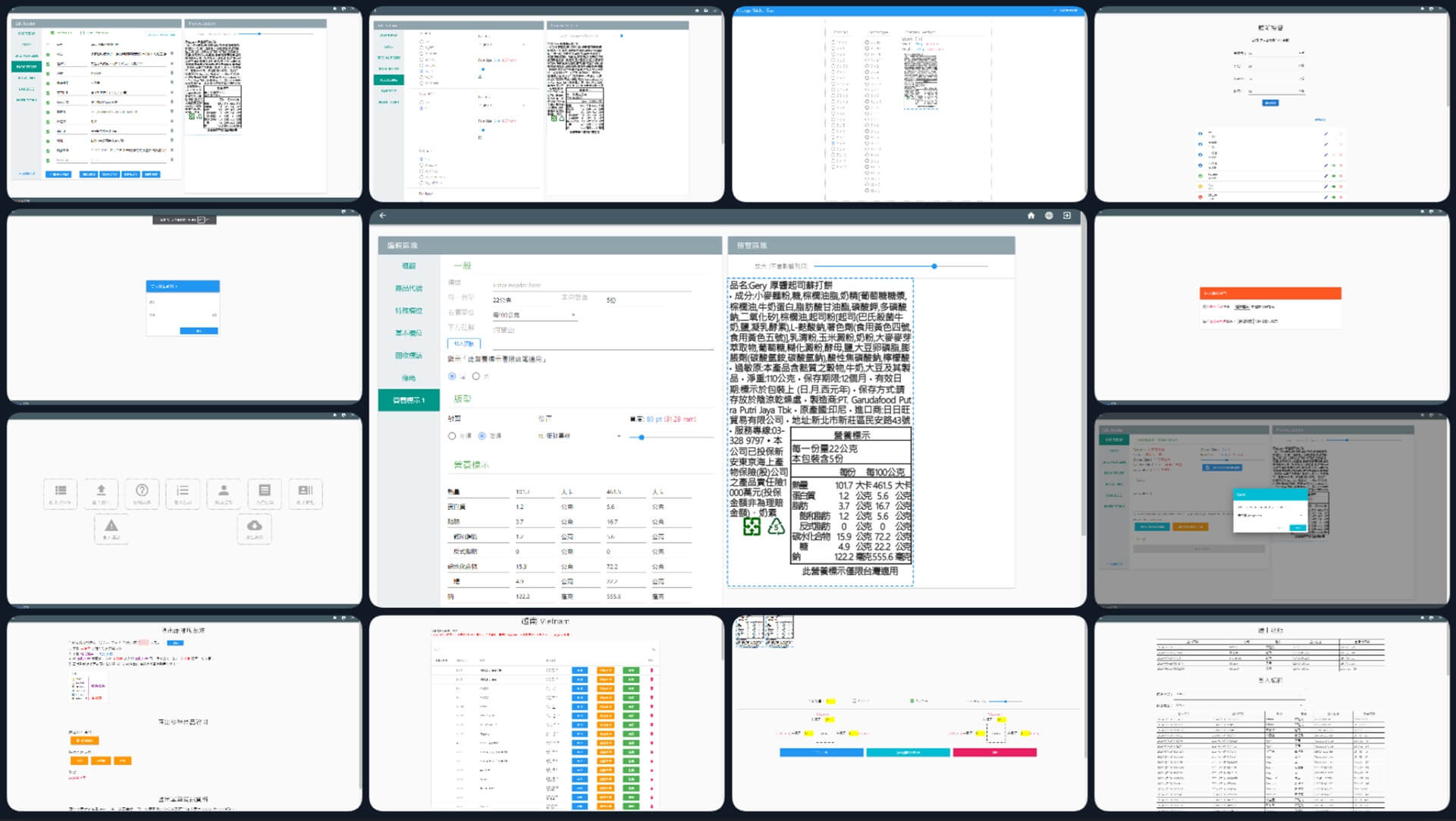Click the home icon in the header
This screenshot has height=821, width=1456.
tap(1031, 215)
